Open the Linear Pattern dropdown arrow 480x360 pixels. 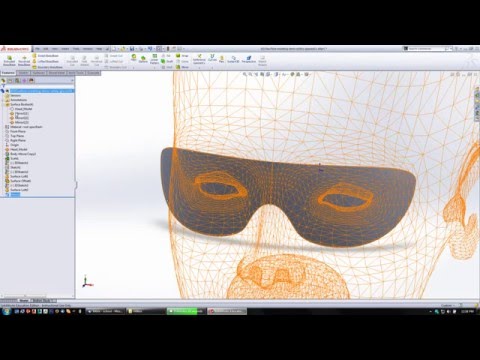click(154, 68)
